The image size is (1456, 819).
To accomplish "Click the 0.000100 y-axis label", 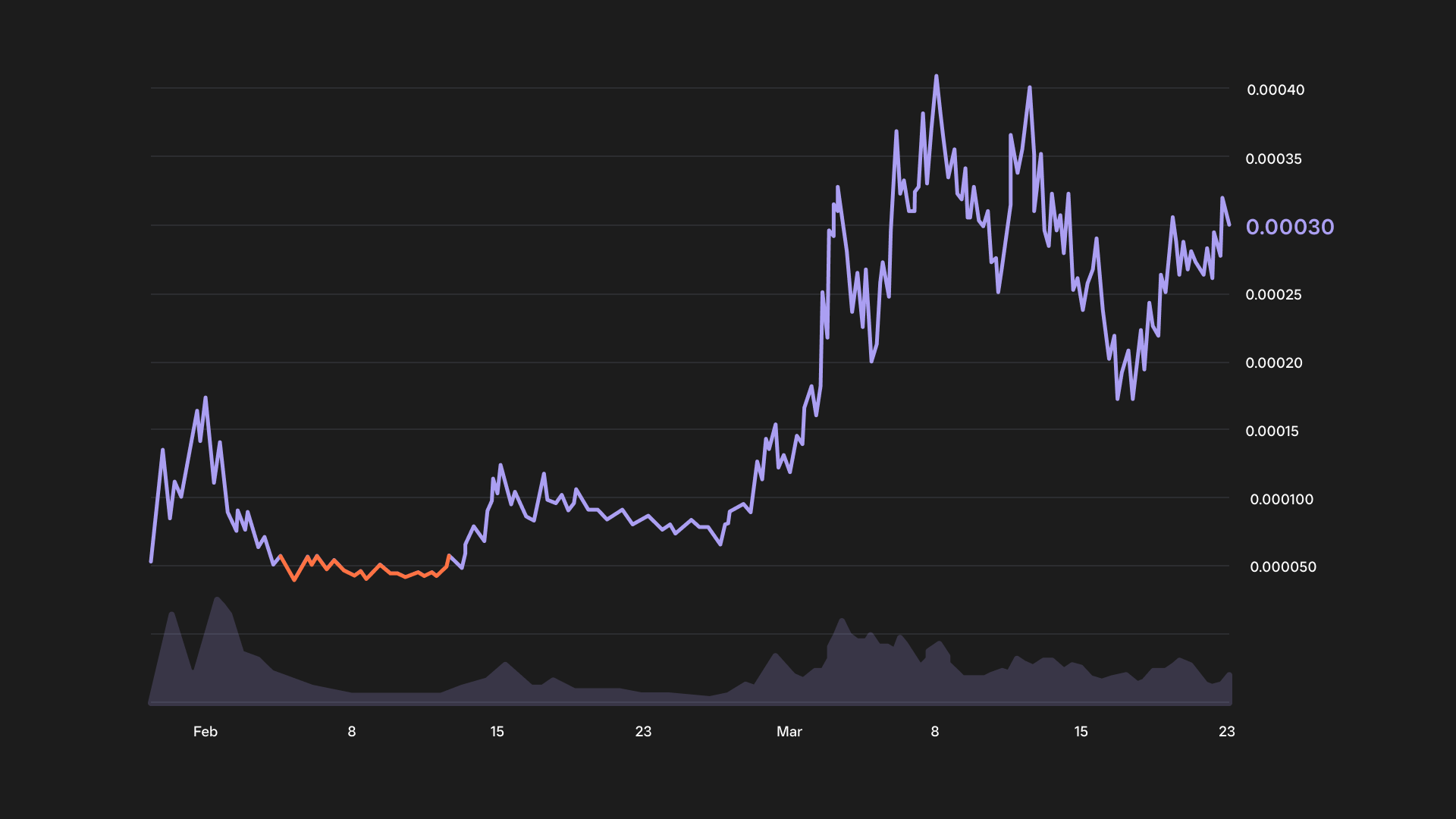I will pyautogui.click(x=1281, y=499).
